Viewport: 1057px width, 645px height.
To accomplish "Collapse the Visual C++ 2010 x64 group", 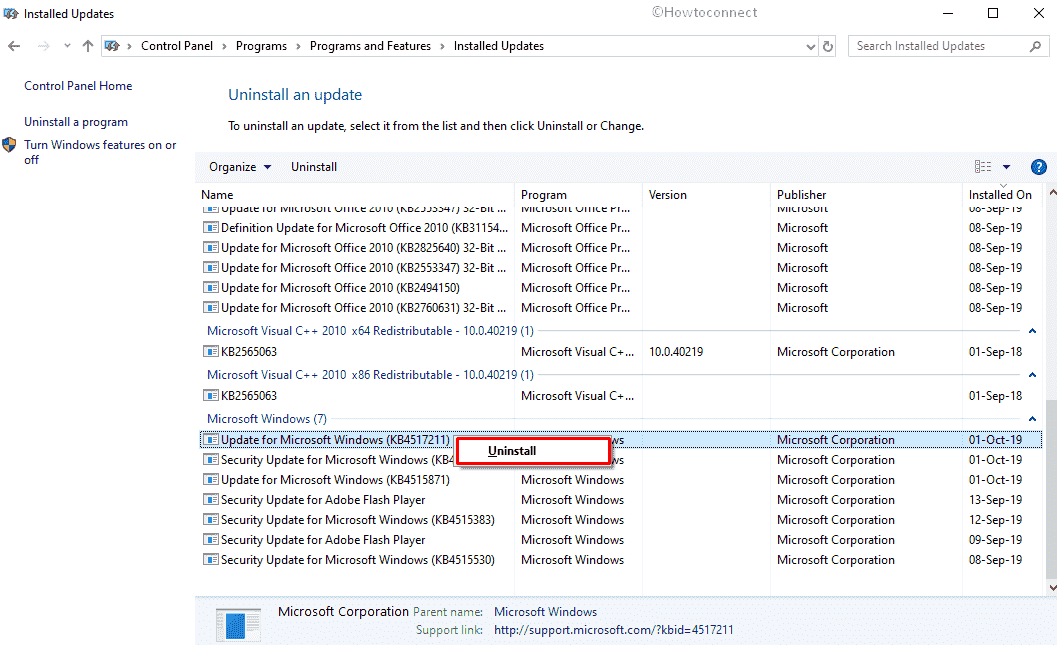I will (x=1032, y=331).
